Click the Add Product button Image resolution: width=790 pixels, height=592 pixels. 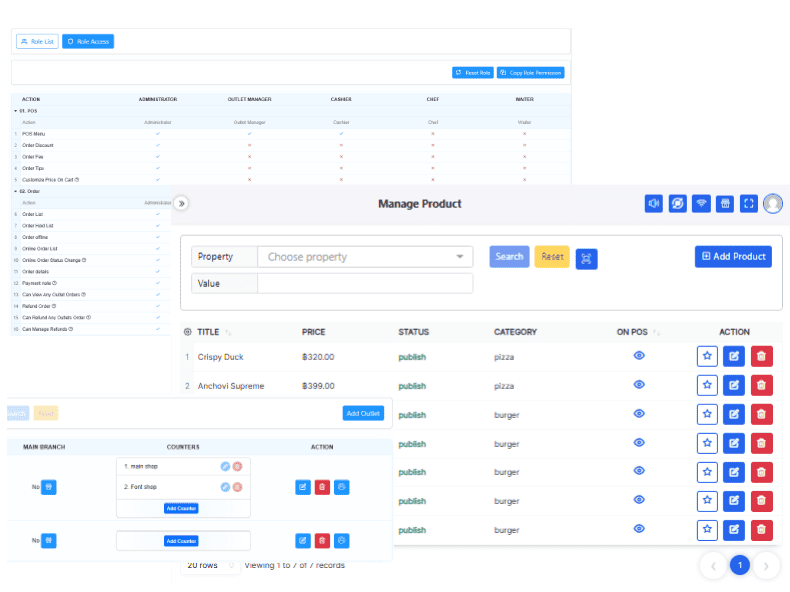pos(733,257)
